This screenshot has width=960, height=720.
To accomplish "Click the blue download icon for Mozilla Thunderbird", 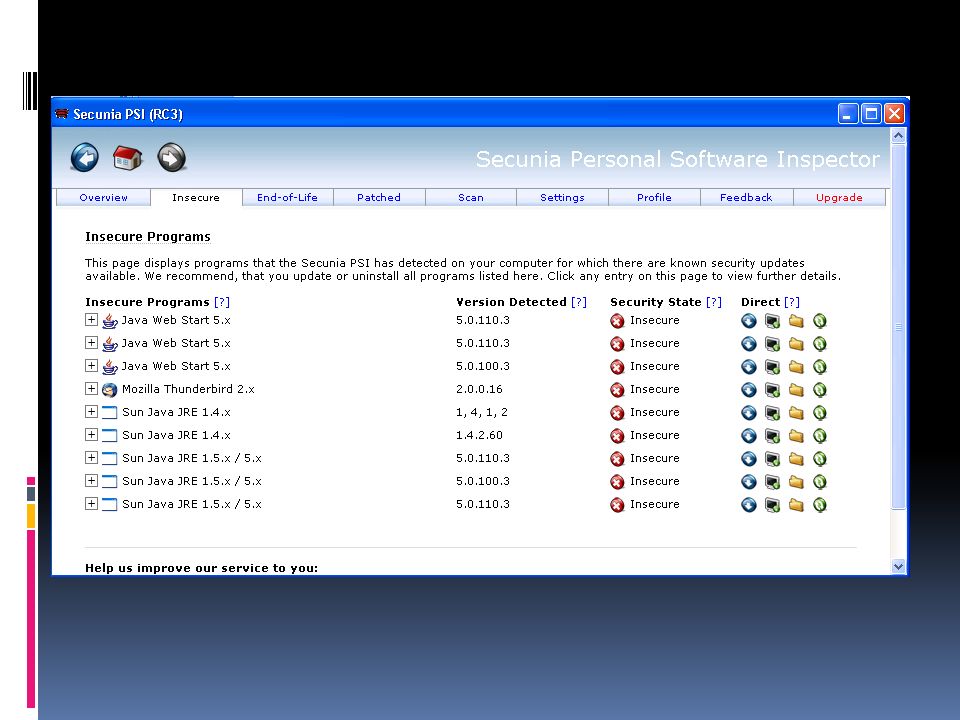I will [748, 389].
